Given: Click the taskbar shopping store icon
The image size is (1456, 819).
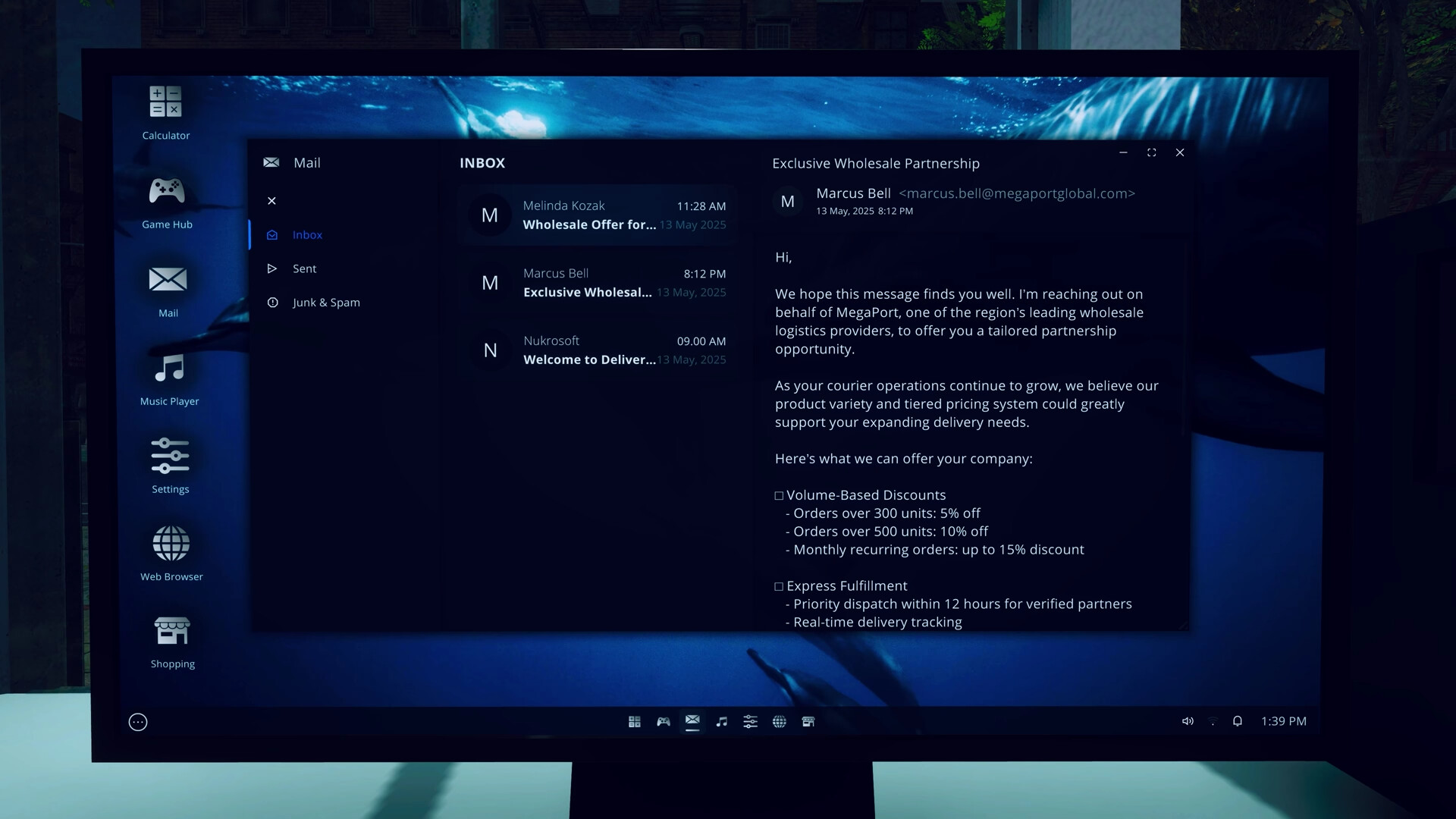Looking at the screenshot, I should pos(808,722).
